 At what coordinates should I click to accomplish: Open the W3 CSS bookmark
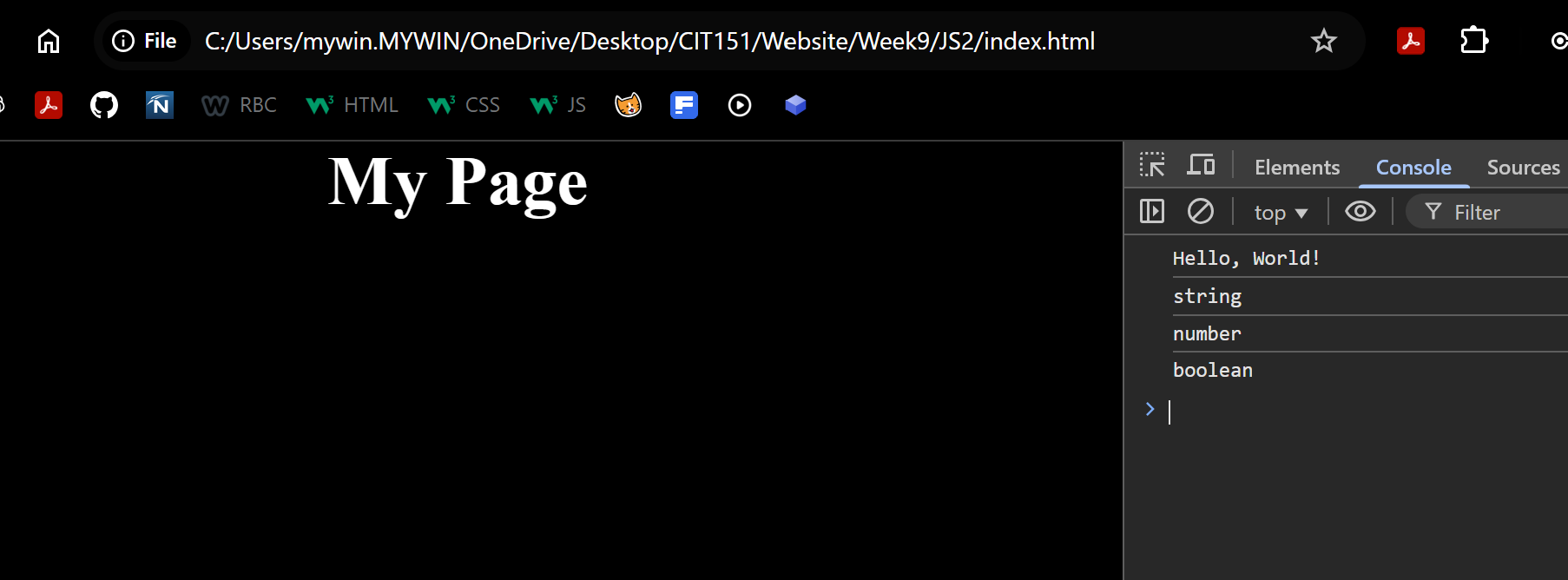pos(464,105)
